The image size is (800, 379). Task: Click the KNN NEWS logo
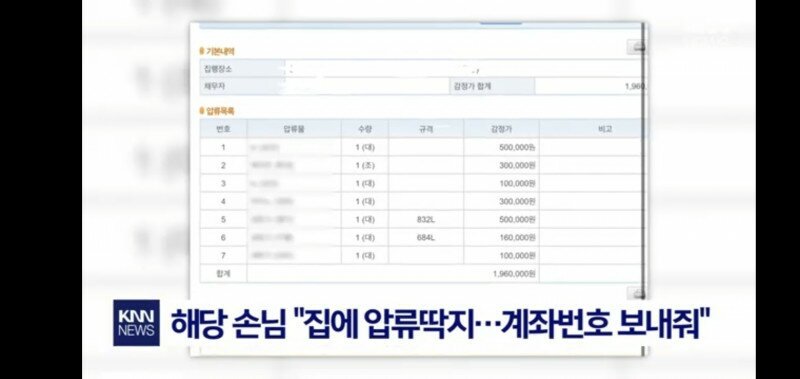click(x=136, y=323)
